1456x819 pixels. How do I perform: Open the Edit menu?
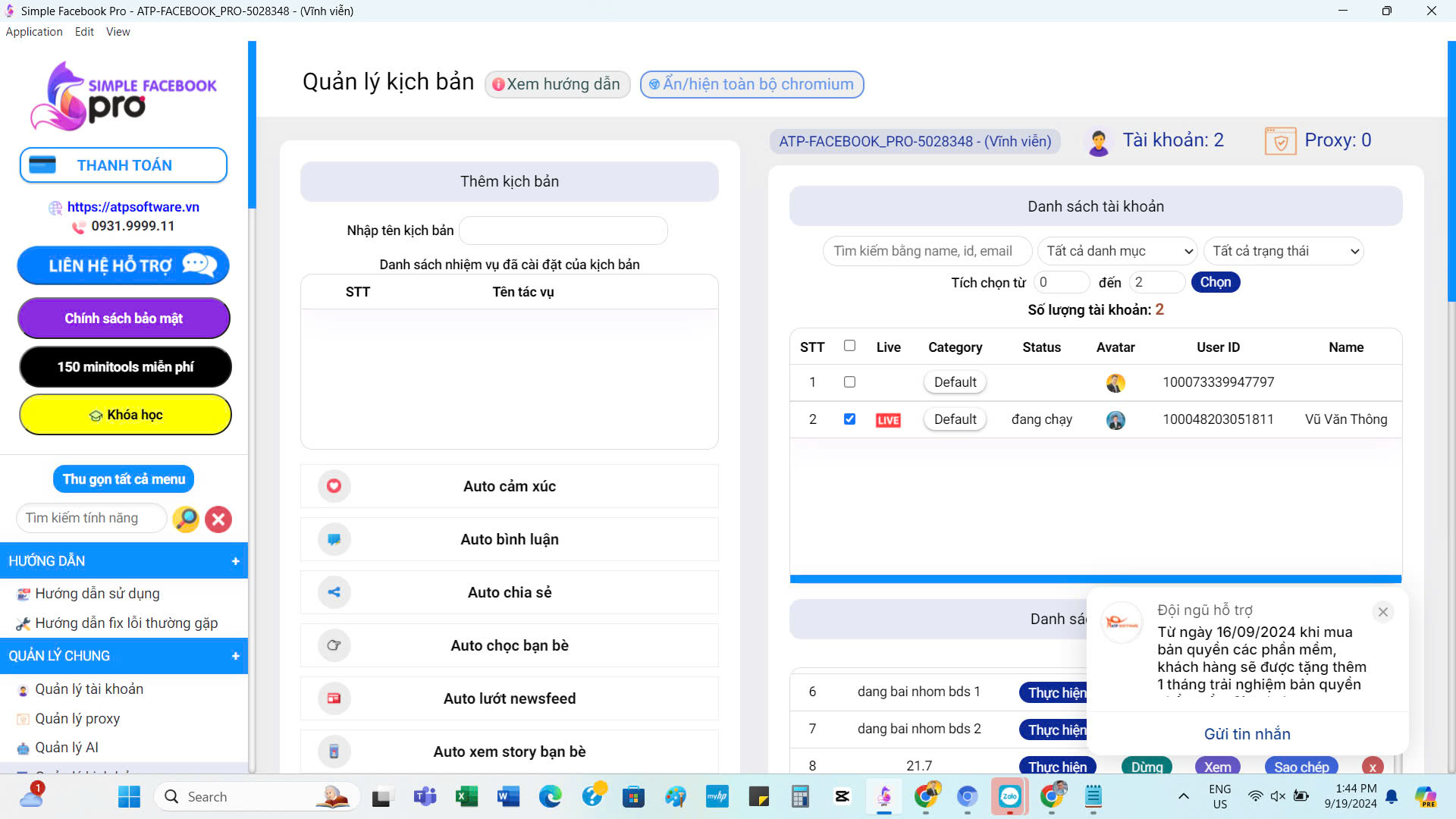click(x=84, y=31)
